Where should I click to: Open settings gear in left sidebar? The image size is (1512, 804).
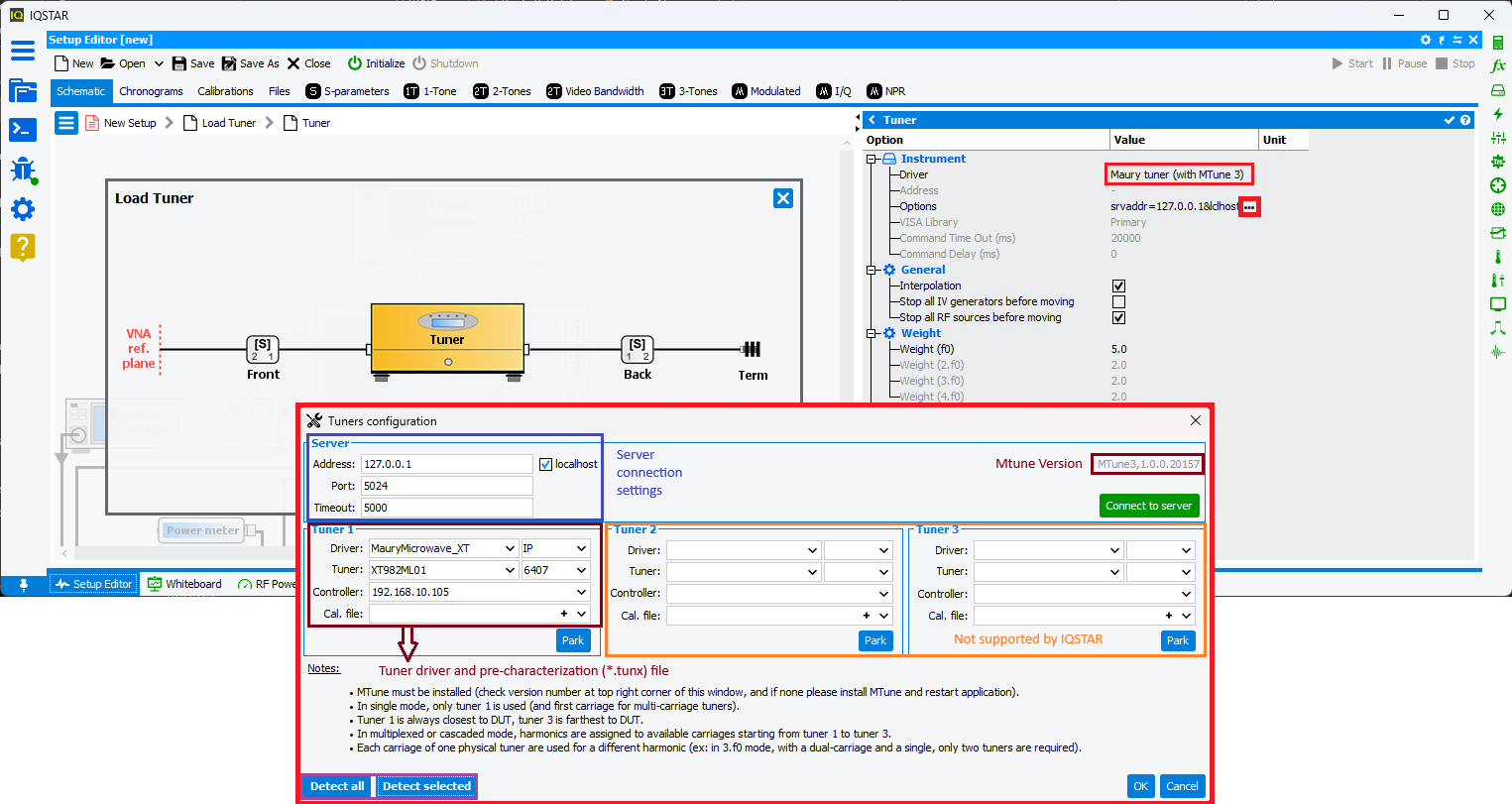click(x=23, y=208)
